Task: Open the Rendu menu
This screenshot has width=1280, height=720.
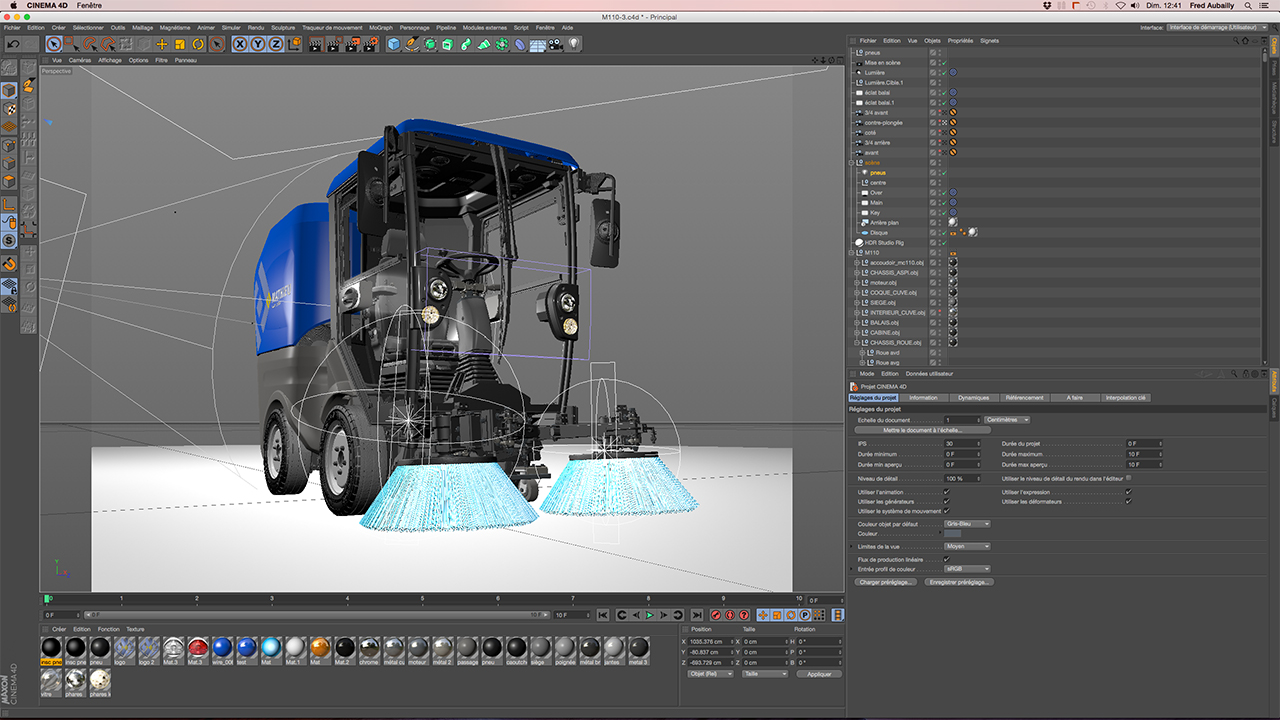Action: point(256,28)
